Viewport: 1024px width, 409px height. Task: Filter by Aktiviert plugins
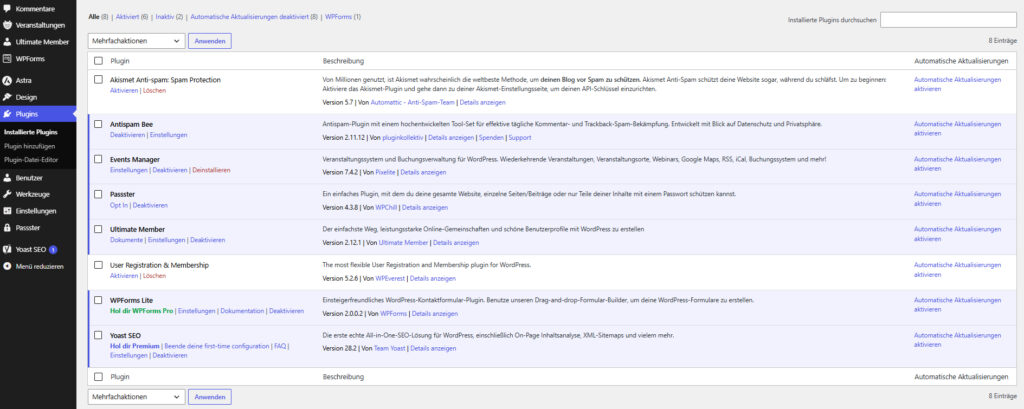click(x=127, y=16)
